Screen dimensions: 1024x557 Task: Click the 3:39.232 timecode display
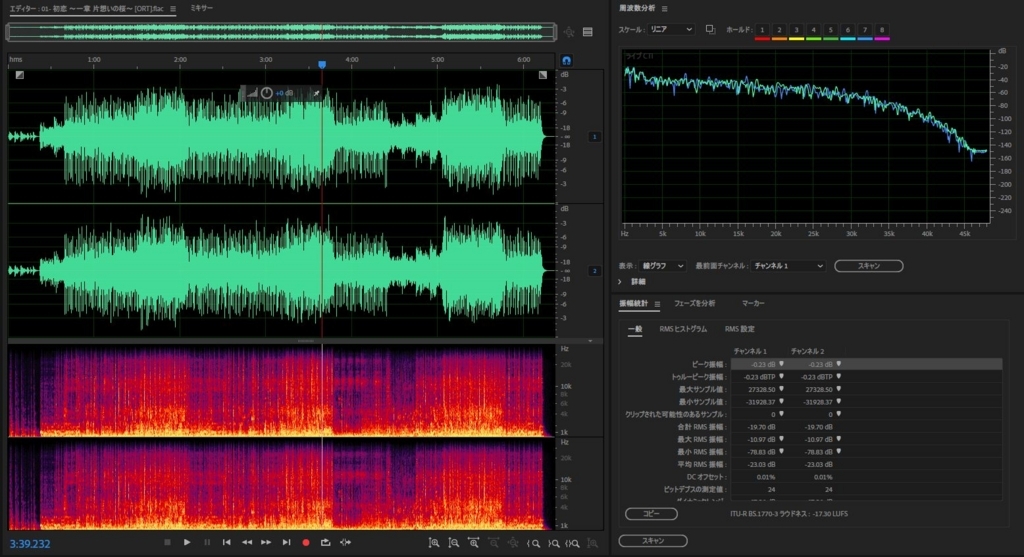tap(29, 543)
